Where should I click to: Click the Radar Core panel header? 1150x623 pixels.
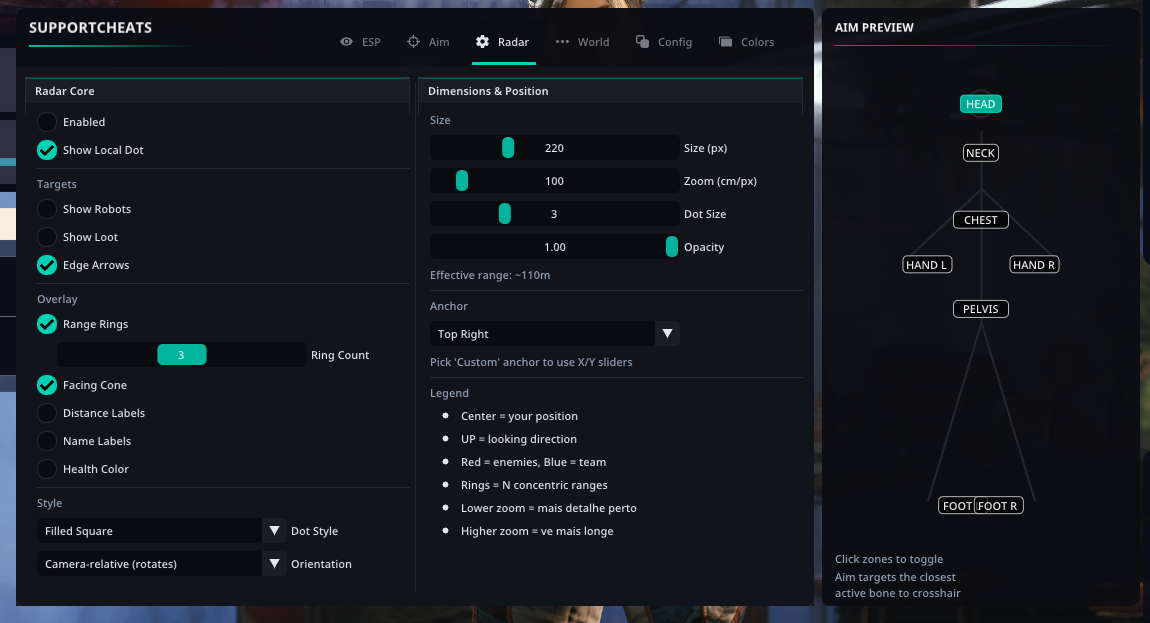(x=217, y=91)
